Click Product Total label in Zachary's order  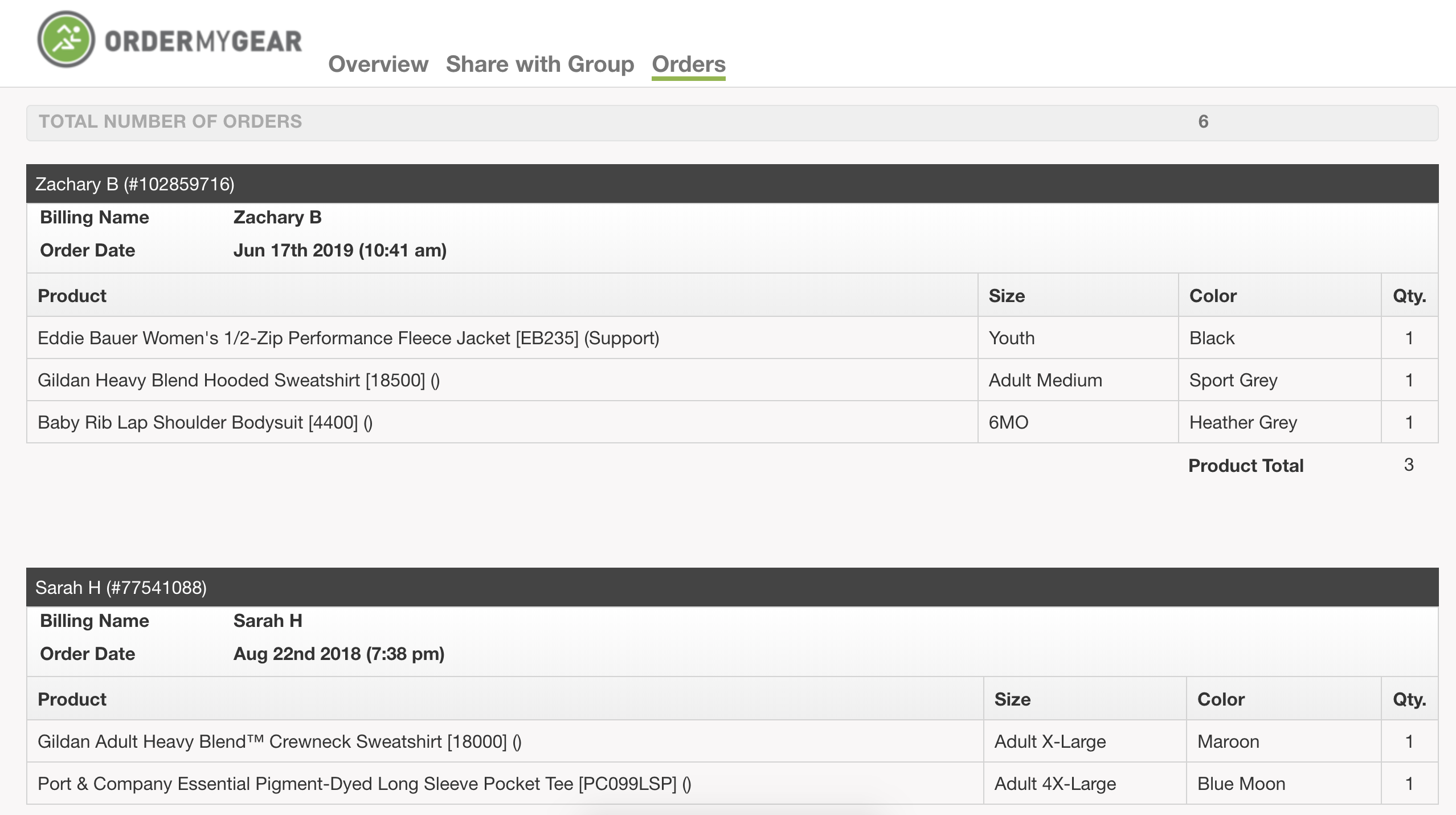coord(1246,466)
